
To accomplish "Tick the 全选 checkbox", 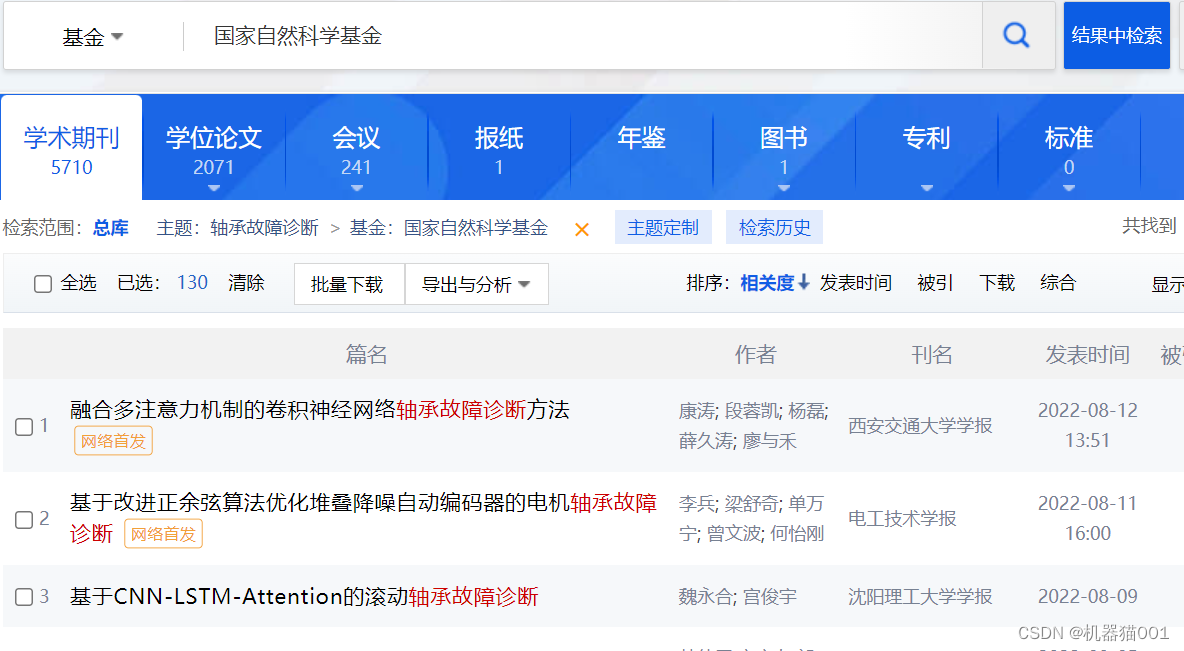I will (43, 284).
